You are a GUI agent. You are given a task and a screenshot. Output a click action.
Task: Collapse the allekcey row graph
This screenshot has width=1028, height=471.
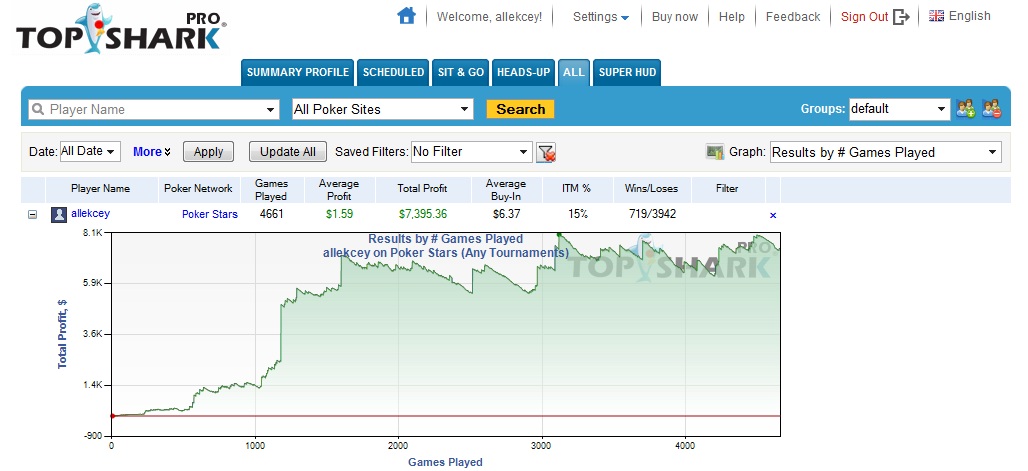pyautogui.click(x=33, y=214)
